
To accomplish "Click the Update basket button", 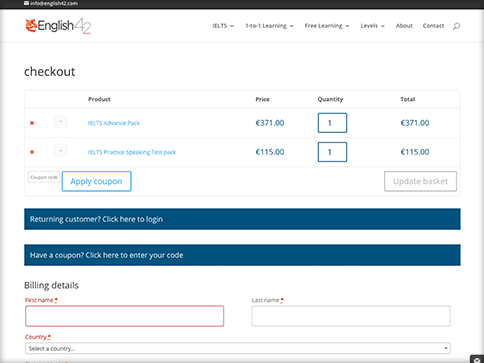I will click(x=420, y=181).
